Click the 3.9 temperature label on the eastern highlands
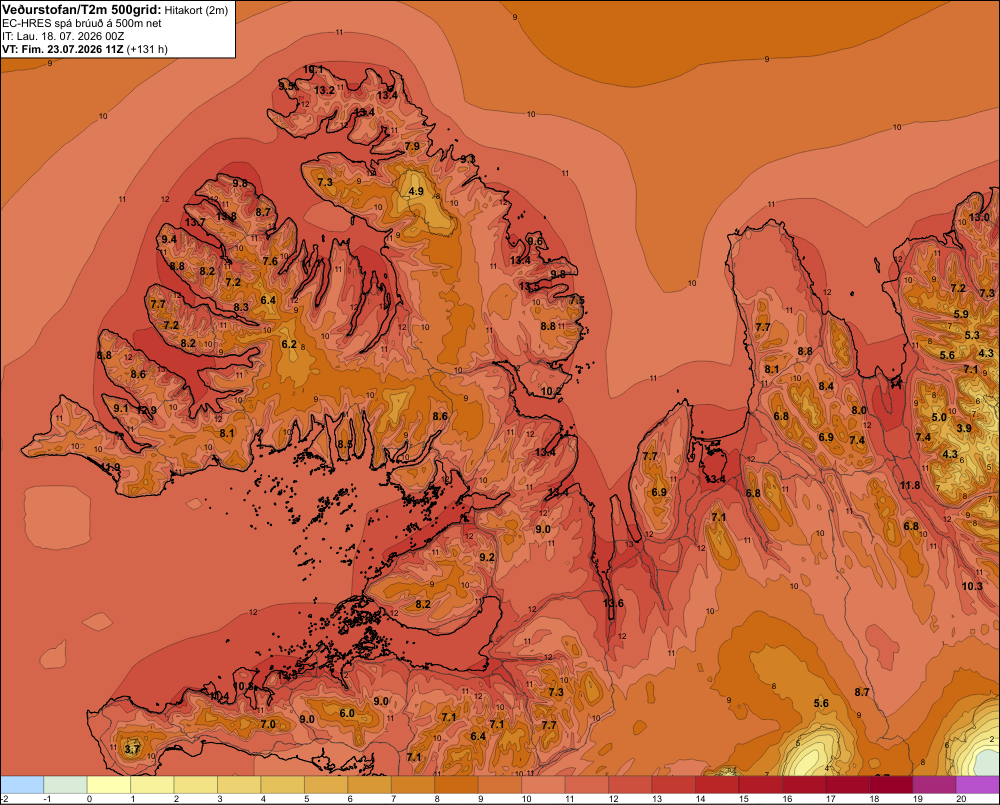 point(964,428)
